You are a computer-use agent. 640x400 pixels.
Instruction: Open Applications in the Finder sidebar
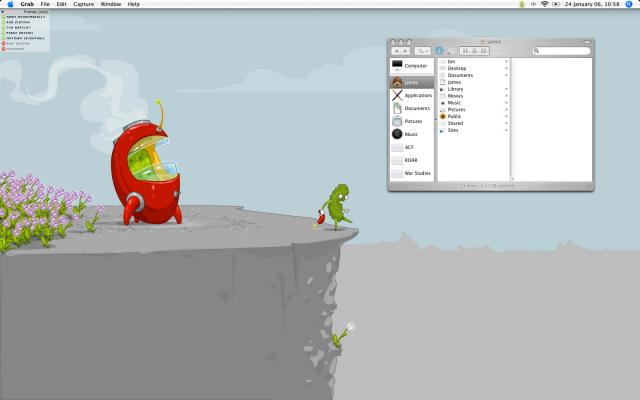pyautogui.click(x=411, y=96)
